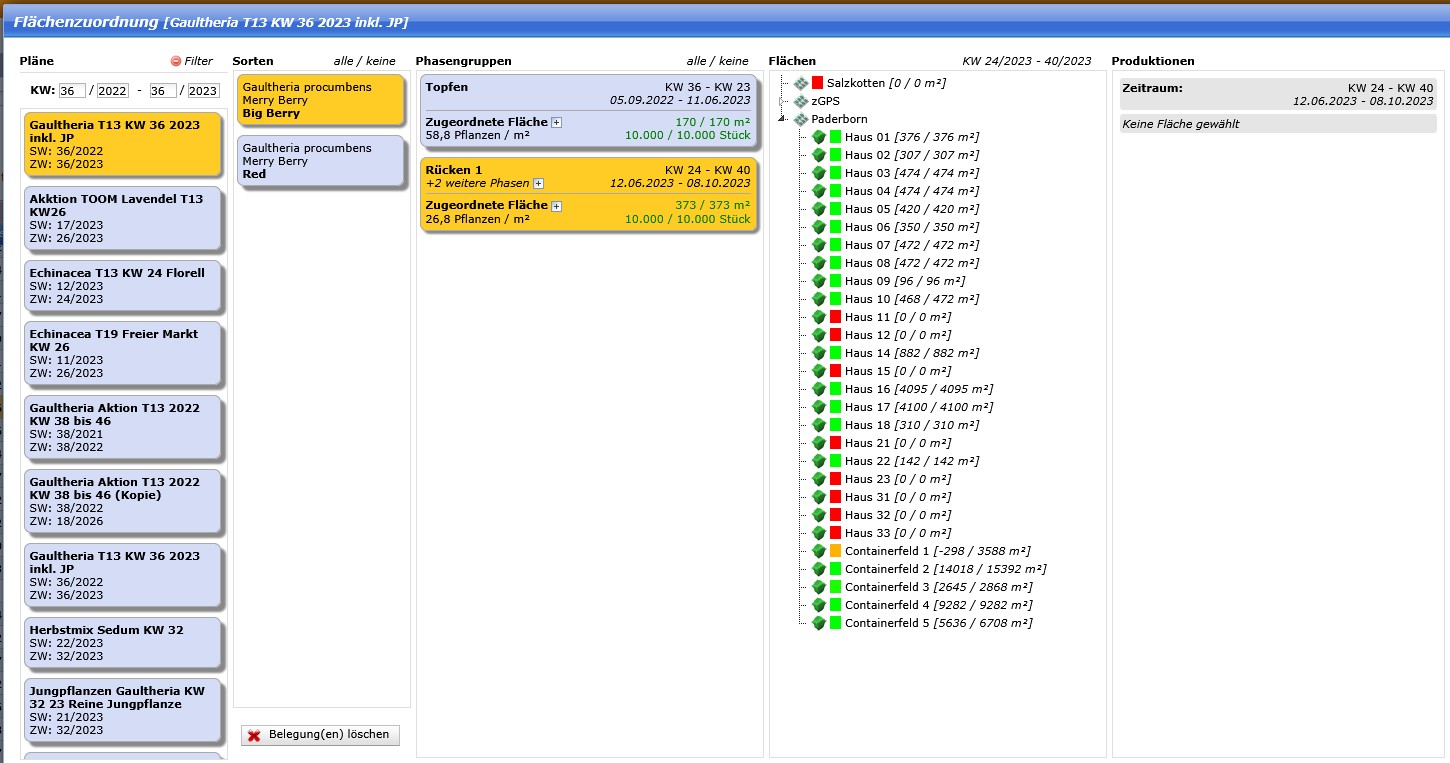This screenshot has width=1450, height=763.
Task: Expand the zGPS tree node
Action: [x=783, y=101]
